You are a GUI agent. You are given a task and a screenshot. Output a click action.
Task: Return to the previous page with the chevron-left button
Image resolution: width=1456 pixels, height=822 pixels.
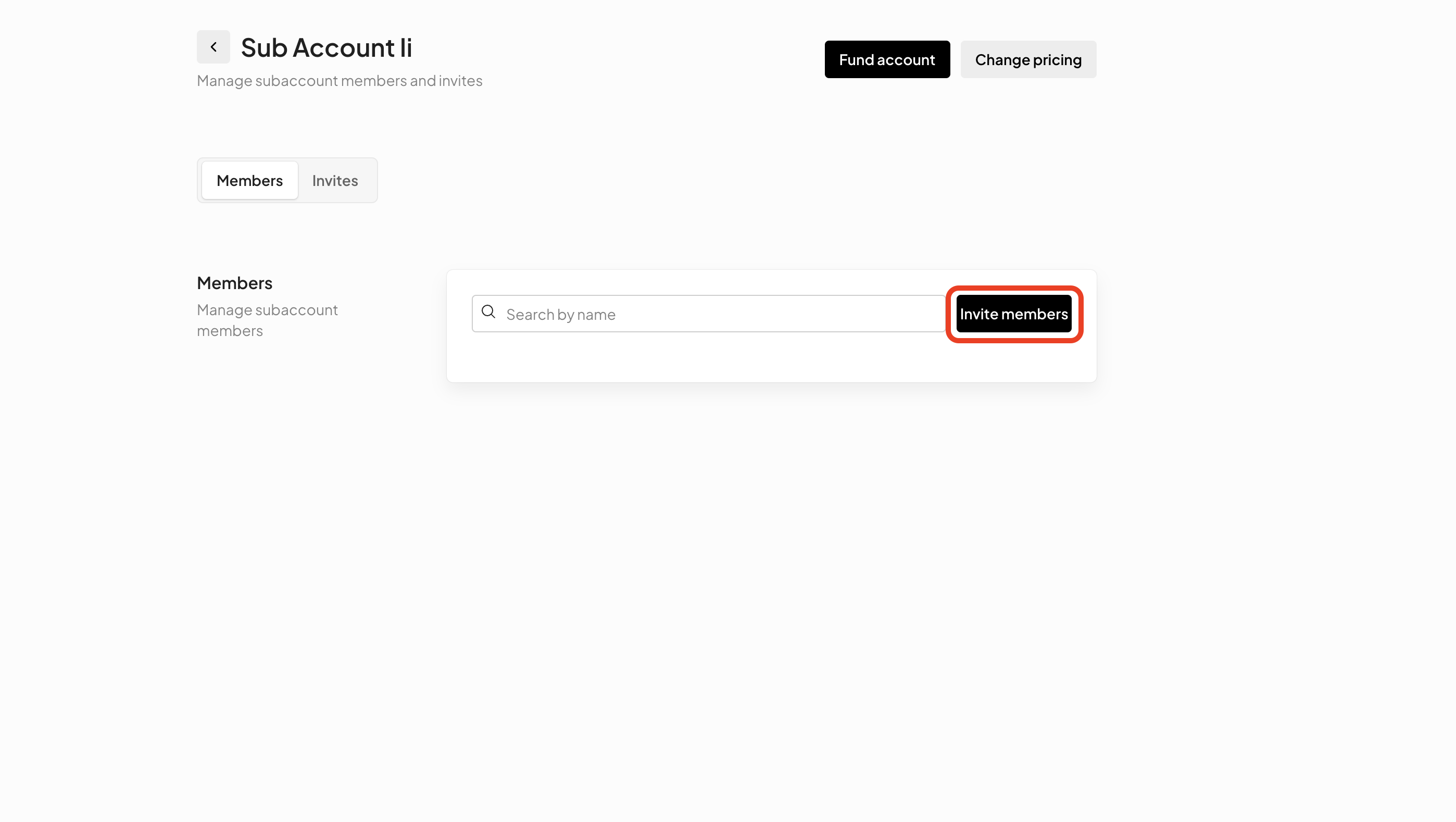213,47
